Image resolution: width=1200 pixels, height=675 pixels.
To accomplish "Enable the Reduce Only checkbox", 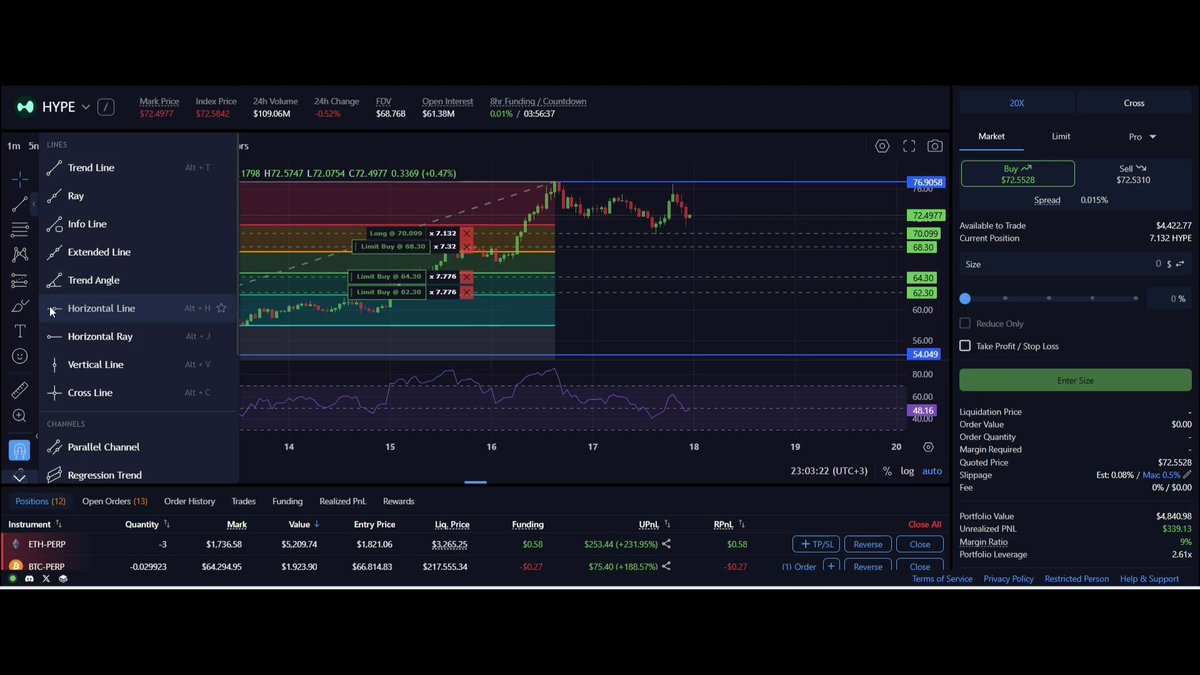I will [x=965, y=323].
